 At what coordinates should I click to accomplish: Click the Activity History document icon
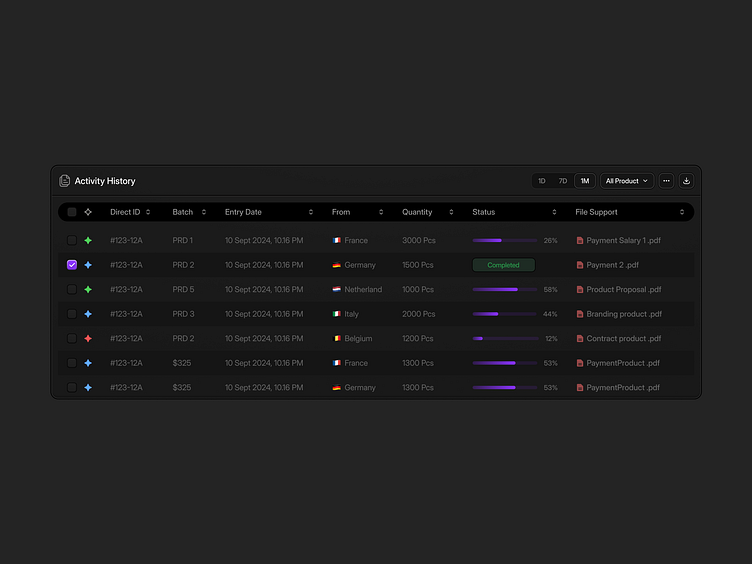65,181
